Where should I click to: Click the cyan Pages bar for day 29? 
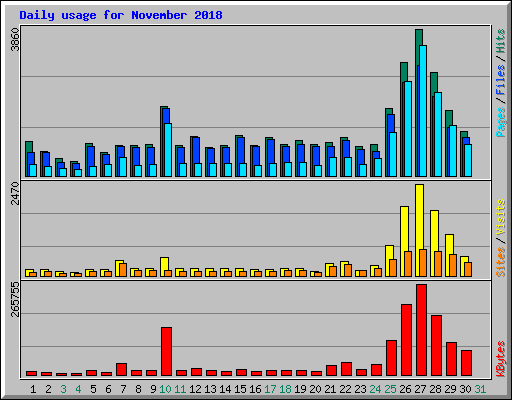coord(453,151)
